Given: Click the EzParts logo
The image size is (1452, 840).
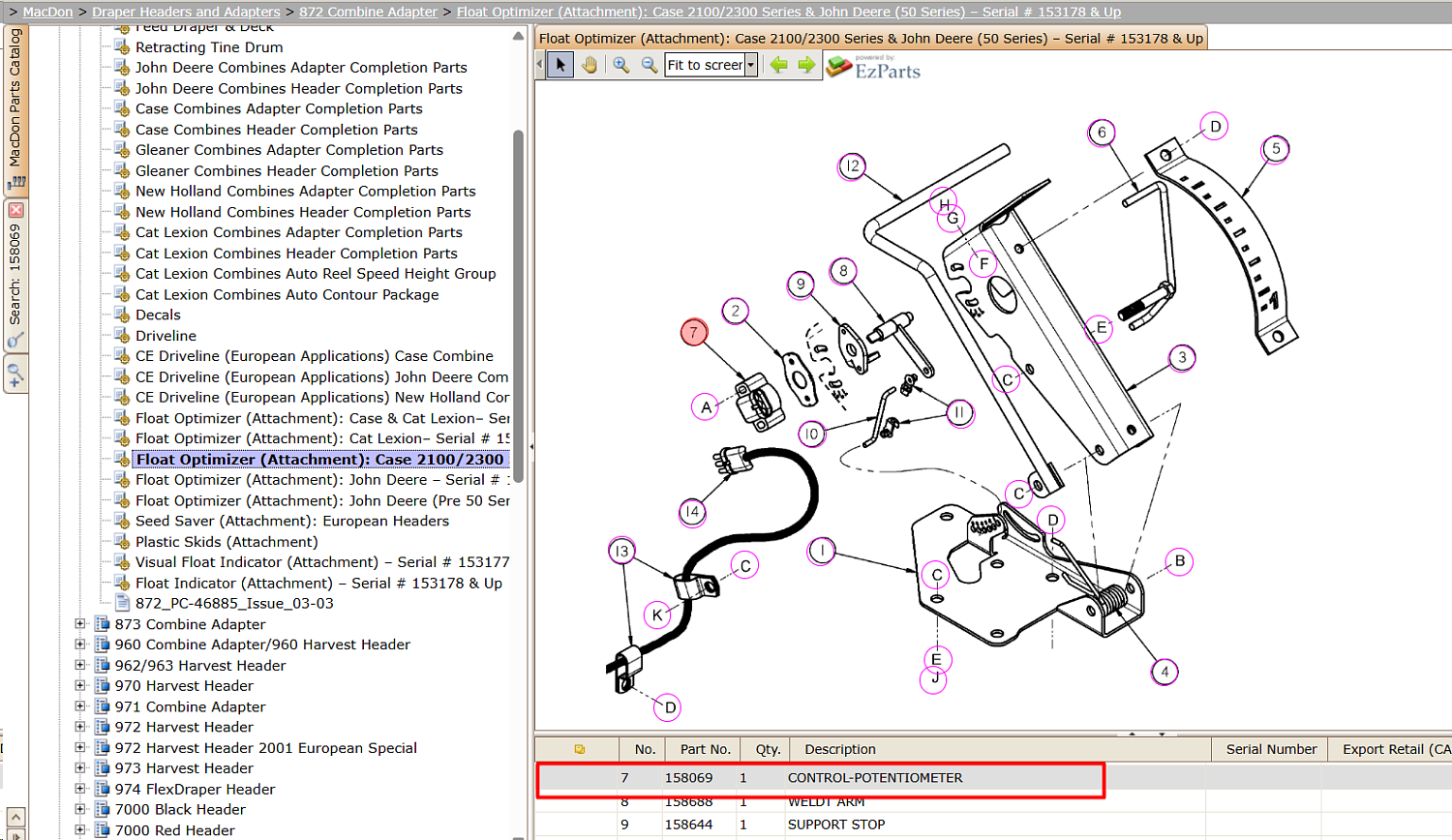Looking at the screenshot, I should tap(873, 67).
